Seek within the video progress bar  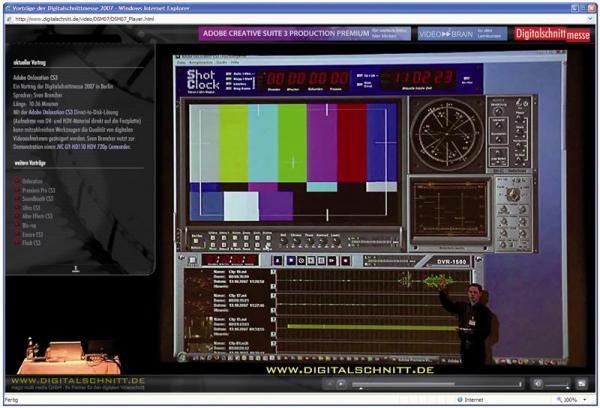click(x=430, y=384)
